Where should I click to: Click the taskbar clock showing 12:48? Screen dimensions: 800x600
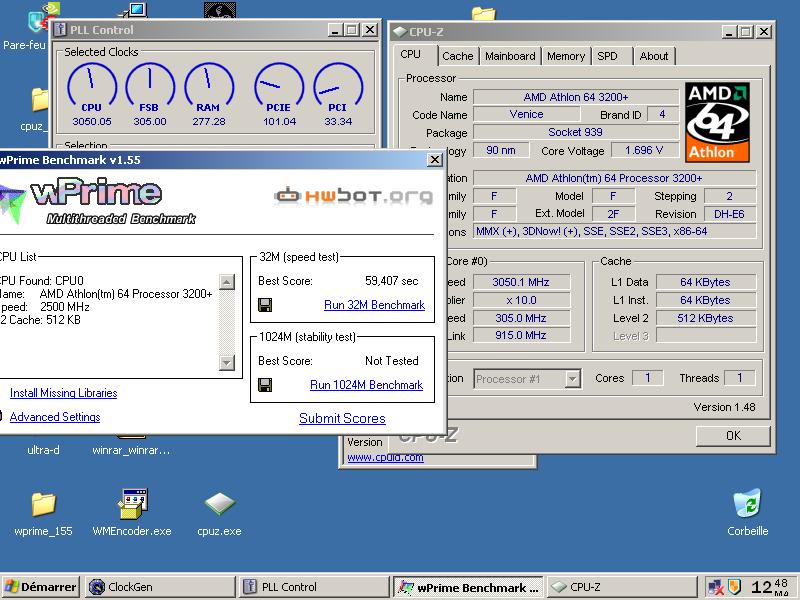coord(770,587)
